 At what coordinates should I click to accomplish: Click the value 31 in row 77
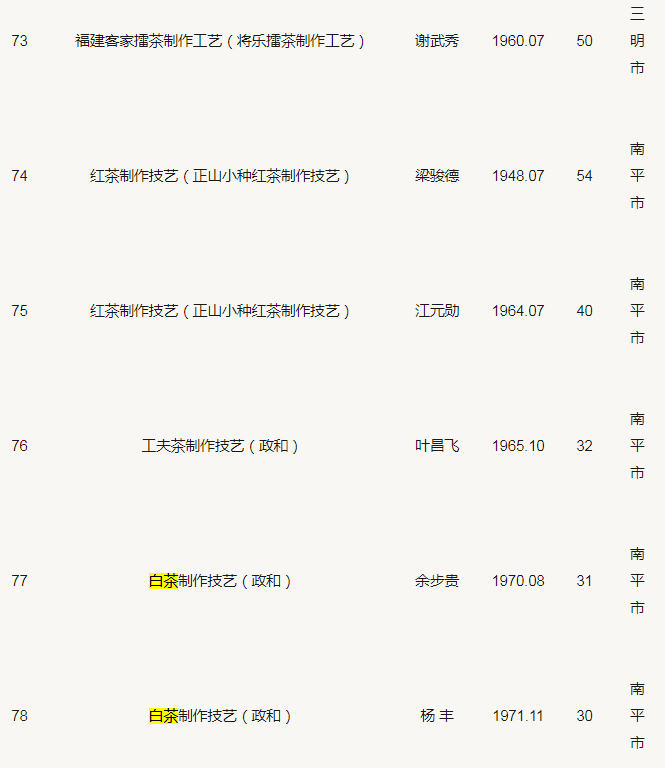tap(584, 581)
